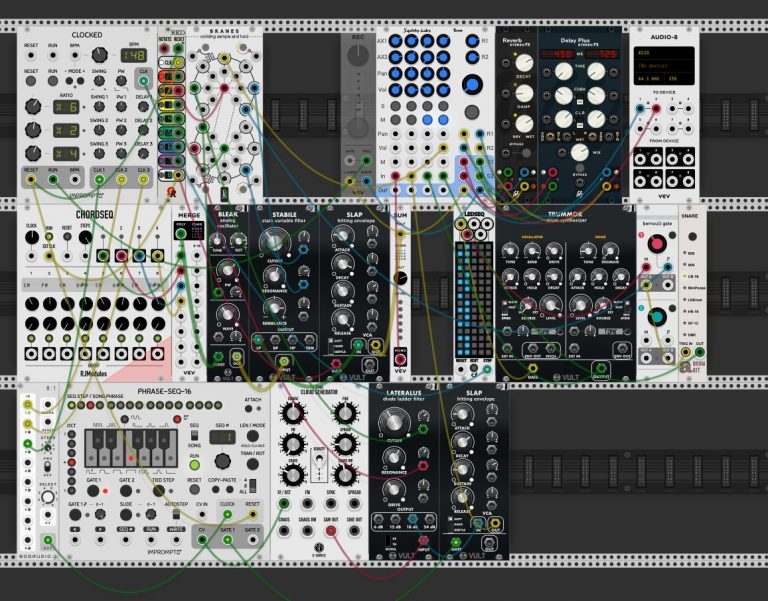
Task: Click the CLK port in CLOCKED master section
Action: pos(143,81)
